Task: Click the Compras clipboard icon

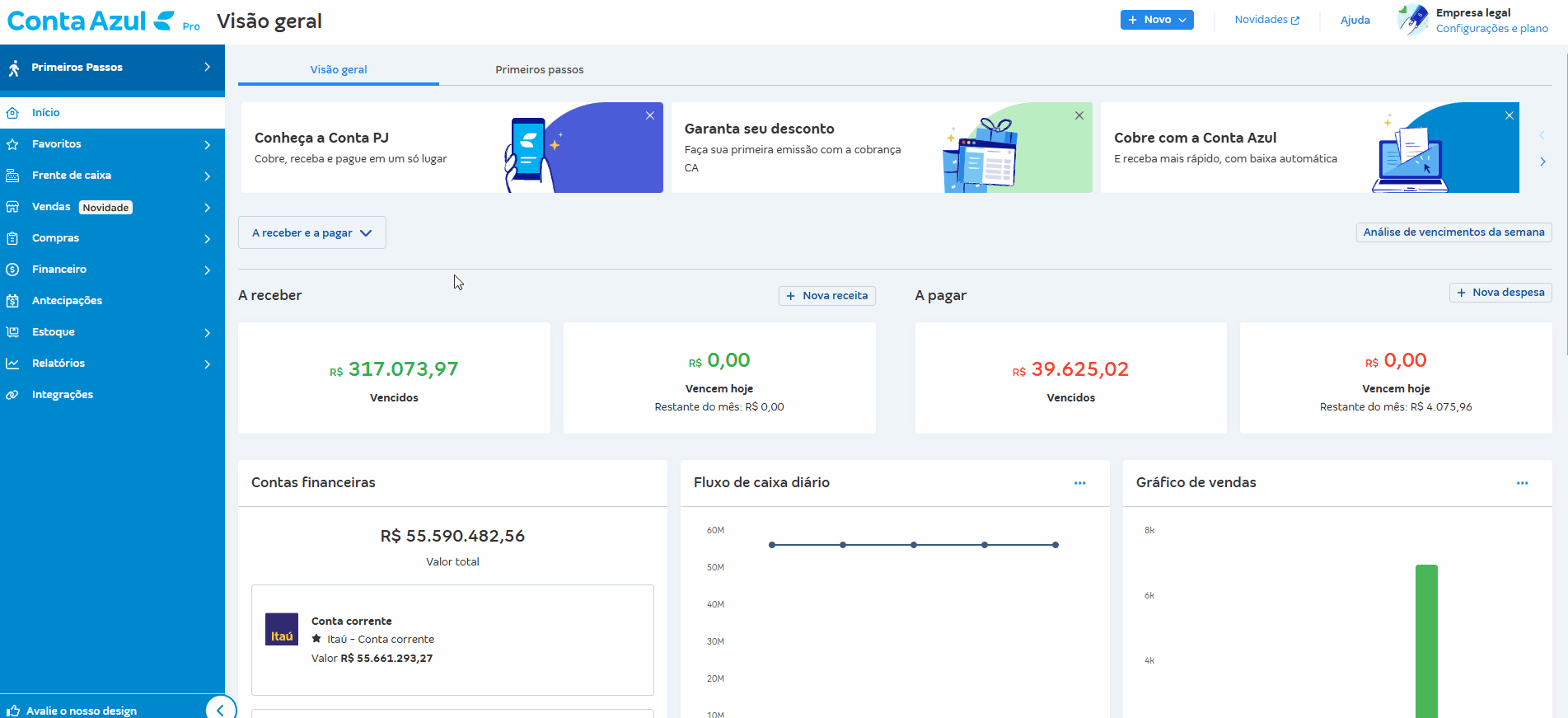Action: coord(12,238)
